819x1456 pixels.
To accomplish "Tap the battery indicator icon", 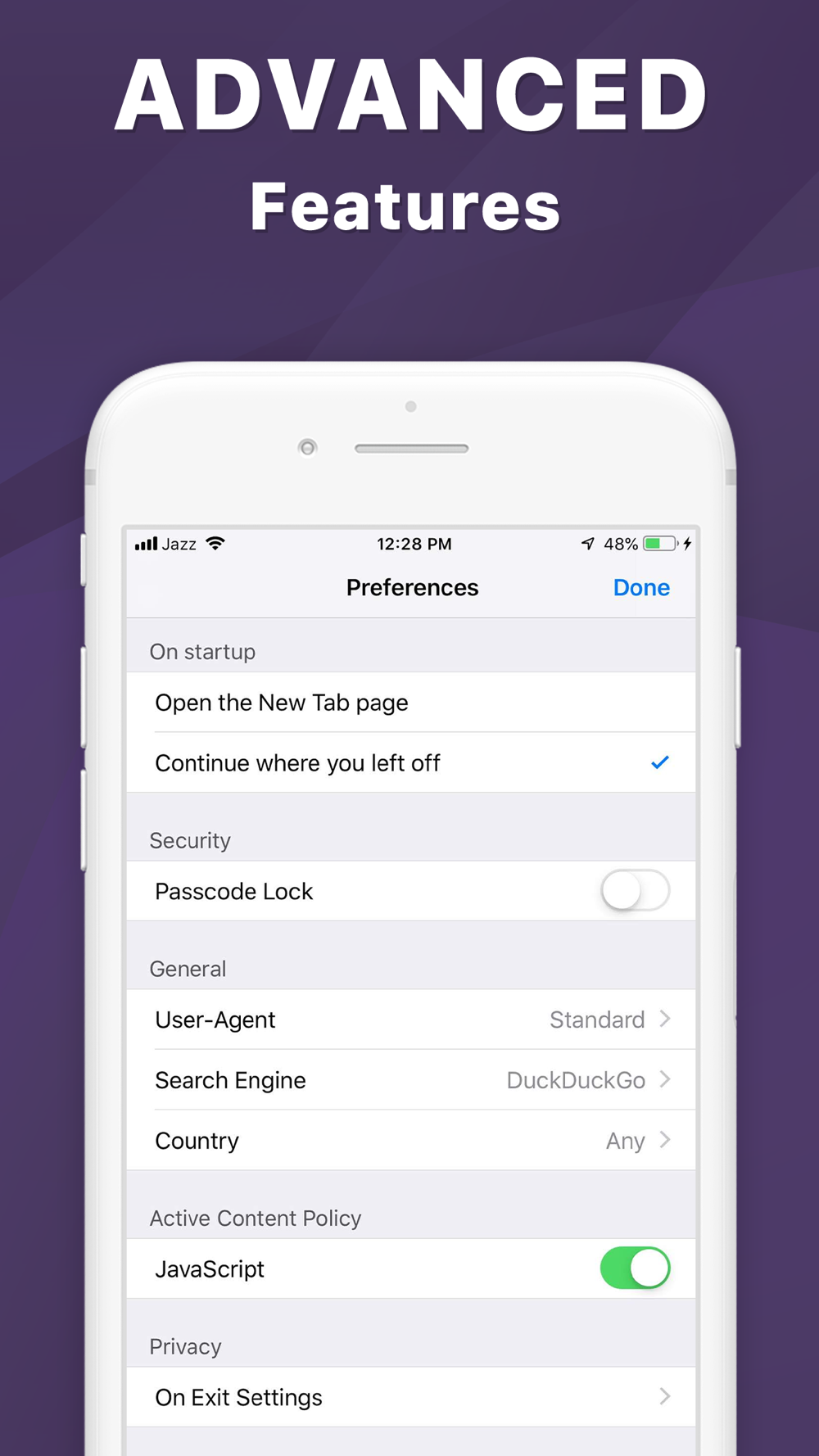I will (x=660, y=543).
